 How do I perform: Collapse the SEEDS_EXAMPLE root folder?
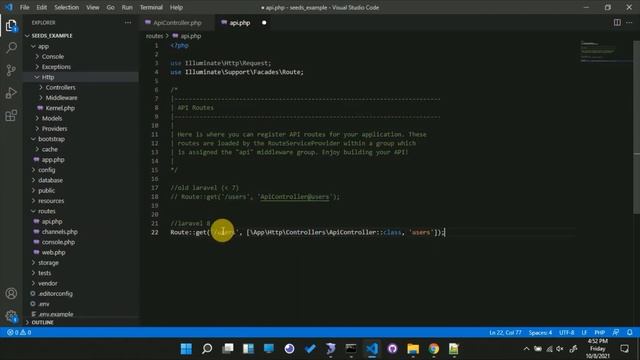click(52, 36)
